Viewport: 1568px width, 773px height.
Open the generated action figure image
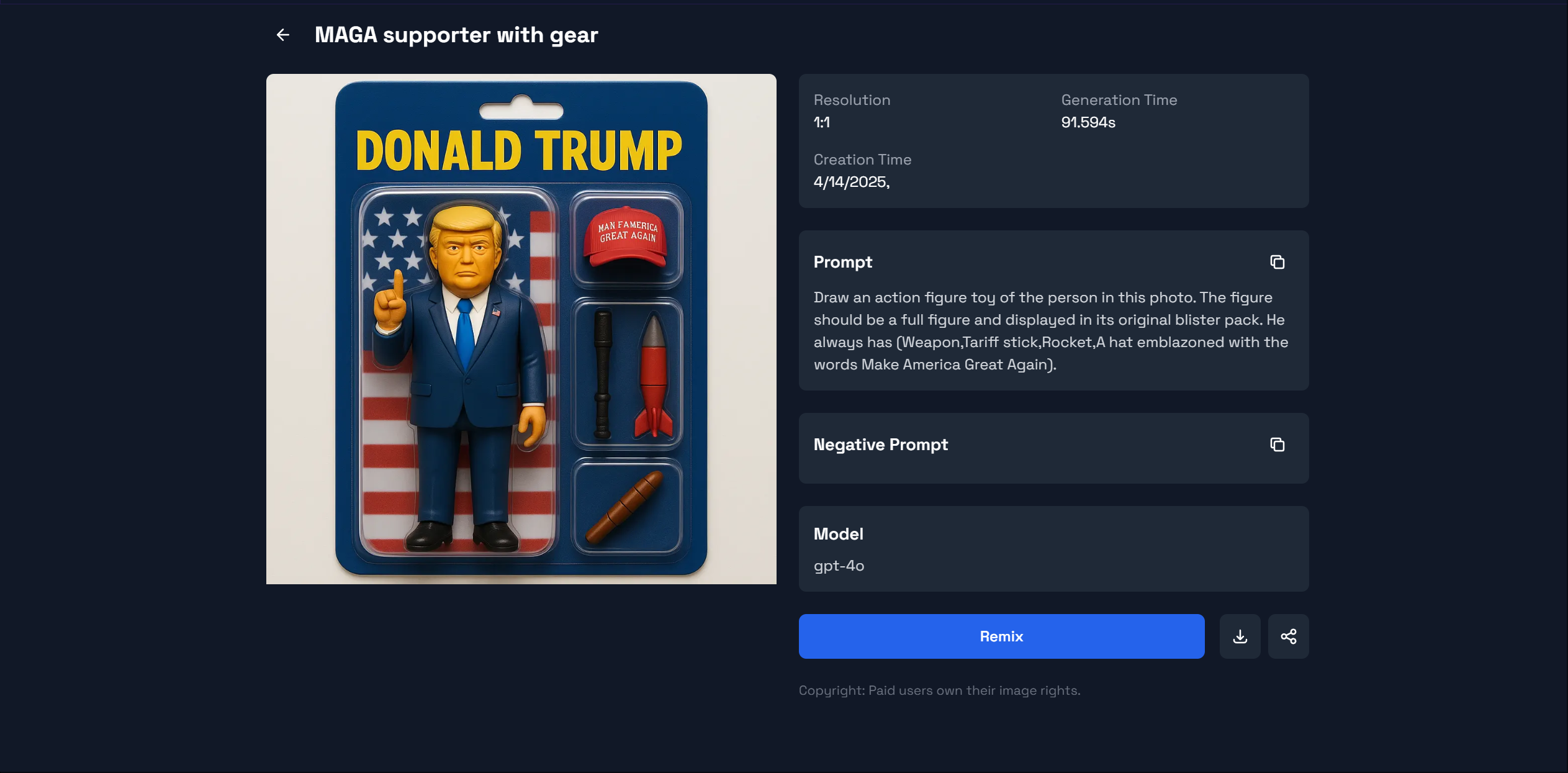521,329
